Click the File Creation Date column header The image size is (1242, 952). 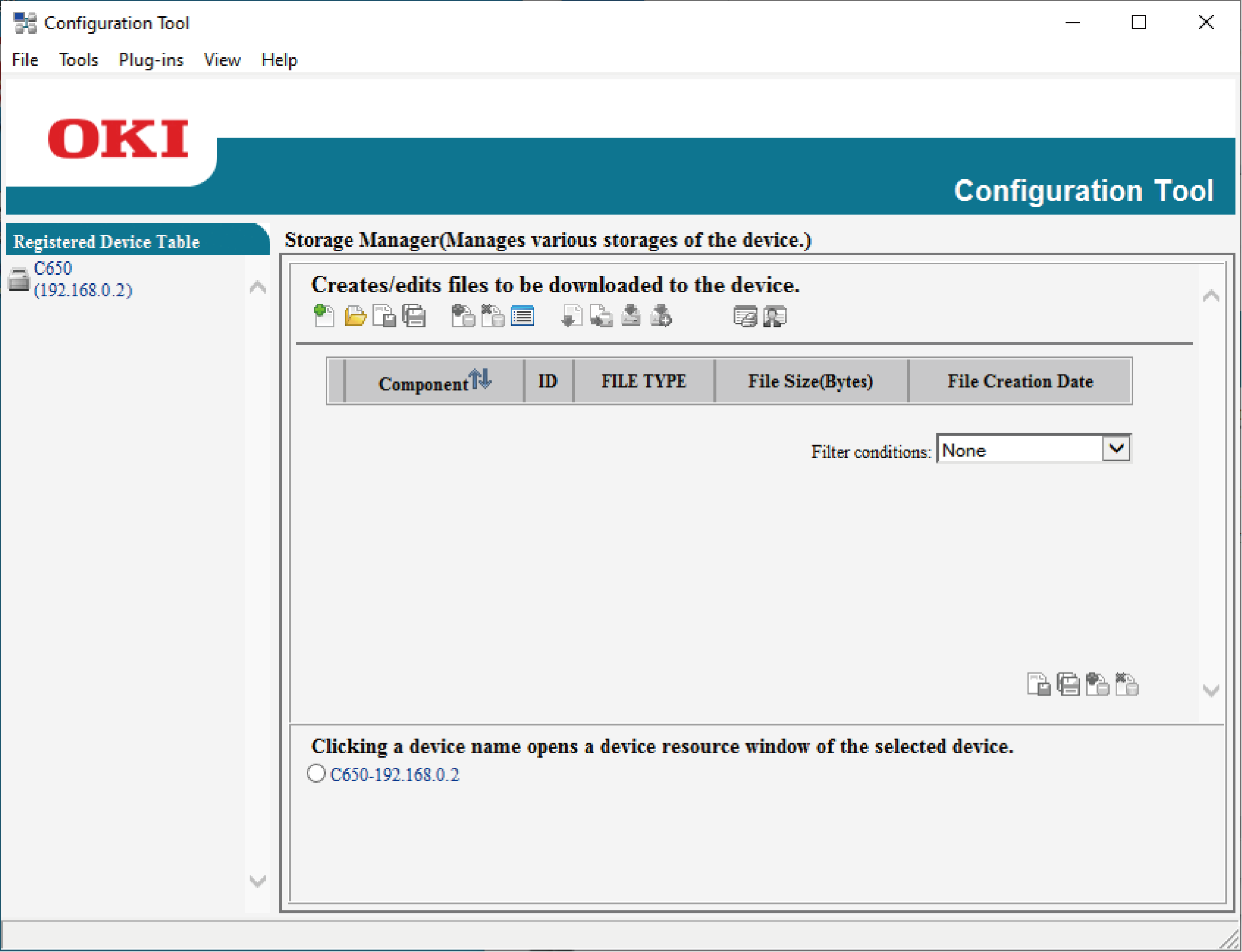pyautogui.click(x=1020, y=382)
